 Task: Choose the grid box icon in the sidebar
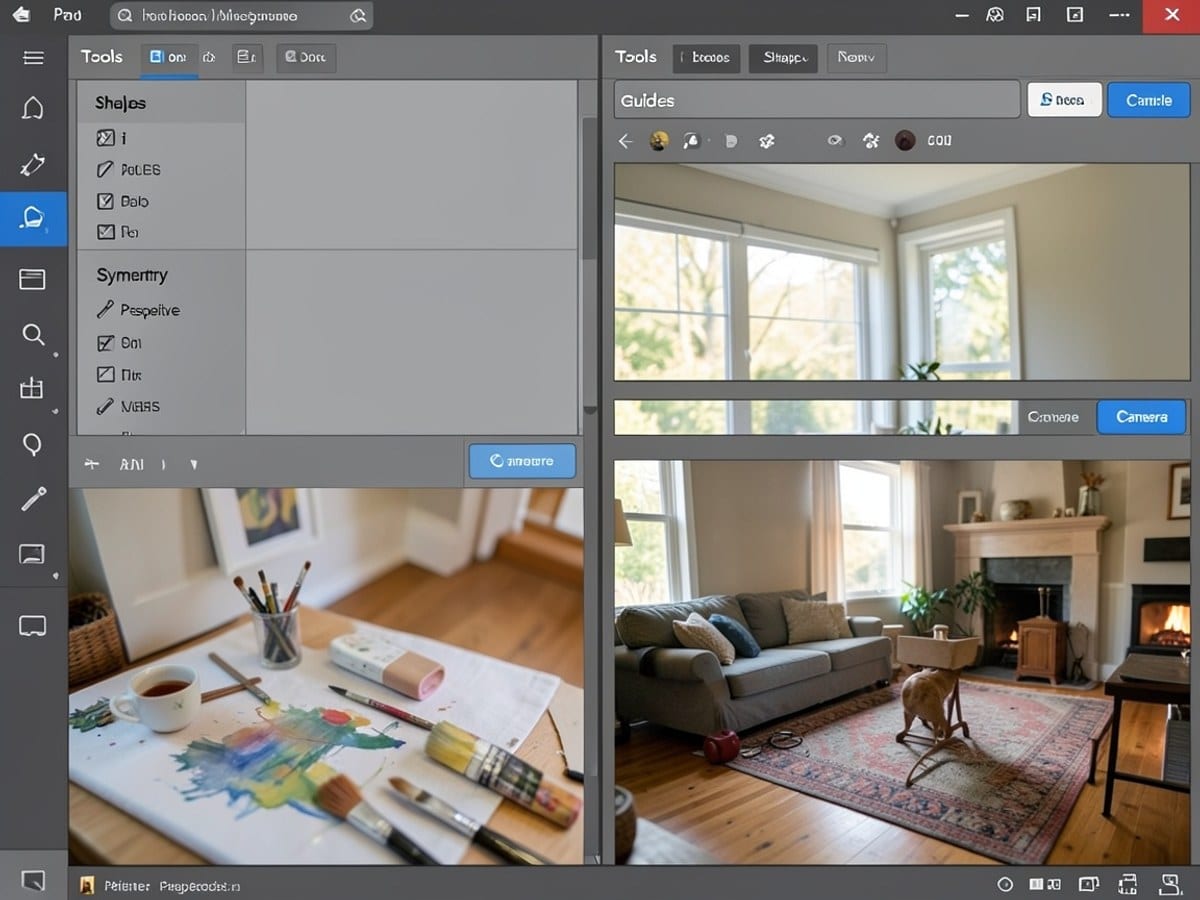pyautogui.click(x=33, y=389)
